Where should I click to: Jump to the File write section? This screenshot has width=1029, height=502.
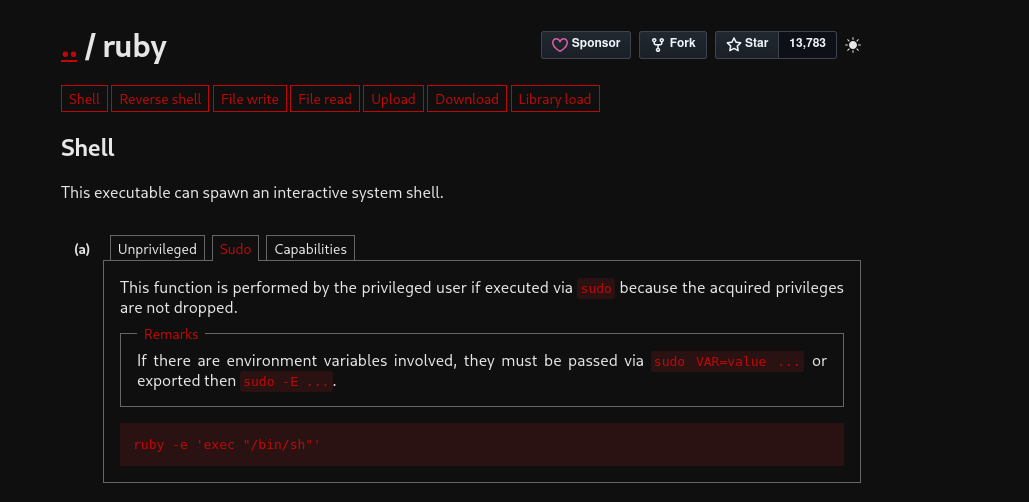pyautogui.click(x=250, y=99)
